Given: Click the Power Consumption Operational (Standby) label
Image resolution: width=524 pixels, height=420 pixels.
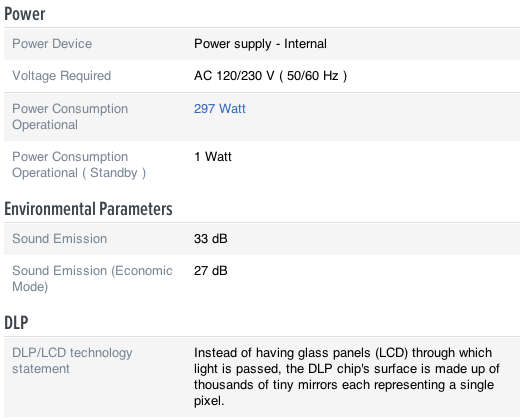Looking at the screenshot, I should [79, 165].
